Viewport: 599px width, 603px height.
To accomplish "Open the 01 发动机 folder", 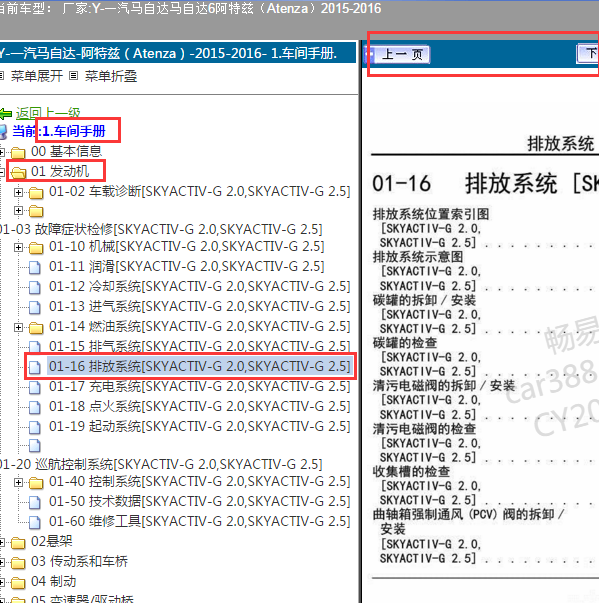I will (60, 171).
